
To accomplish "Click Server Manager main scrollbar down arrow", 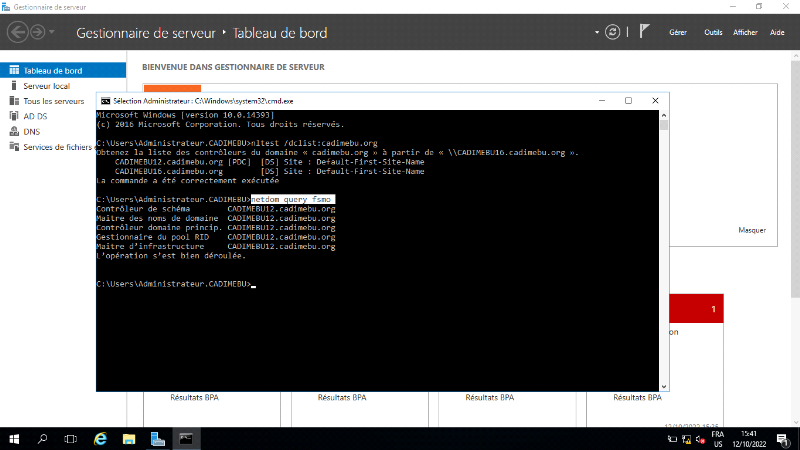I will pos(795,422).
